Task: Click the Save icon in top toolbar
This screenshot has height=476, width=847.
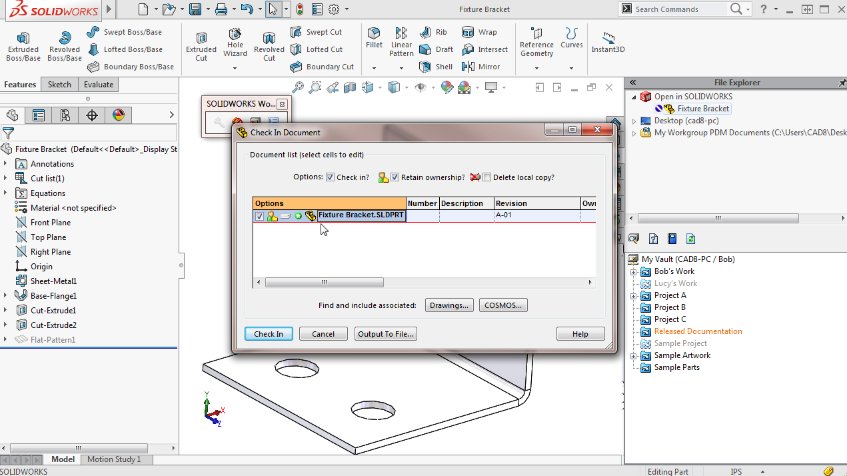Action: [x=194, y=9]
